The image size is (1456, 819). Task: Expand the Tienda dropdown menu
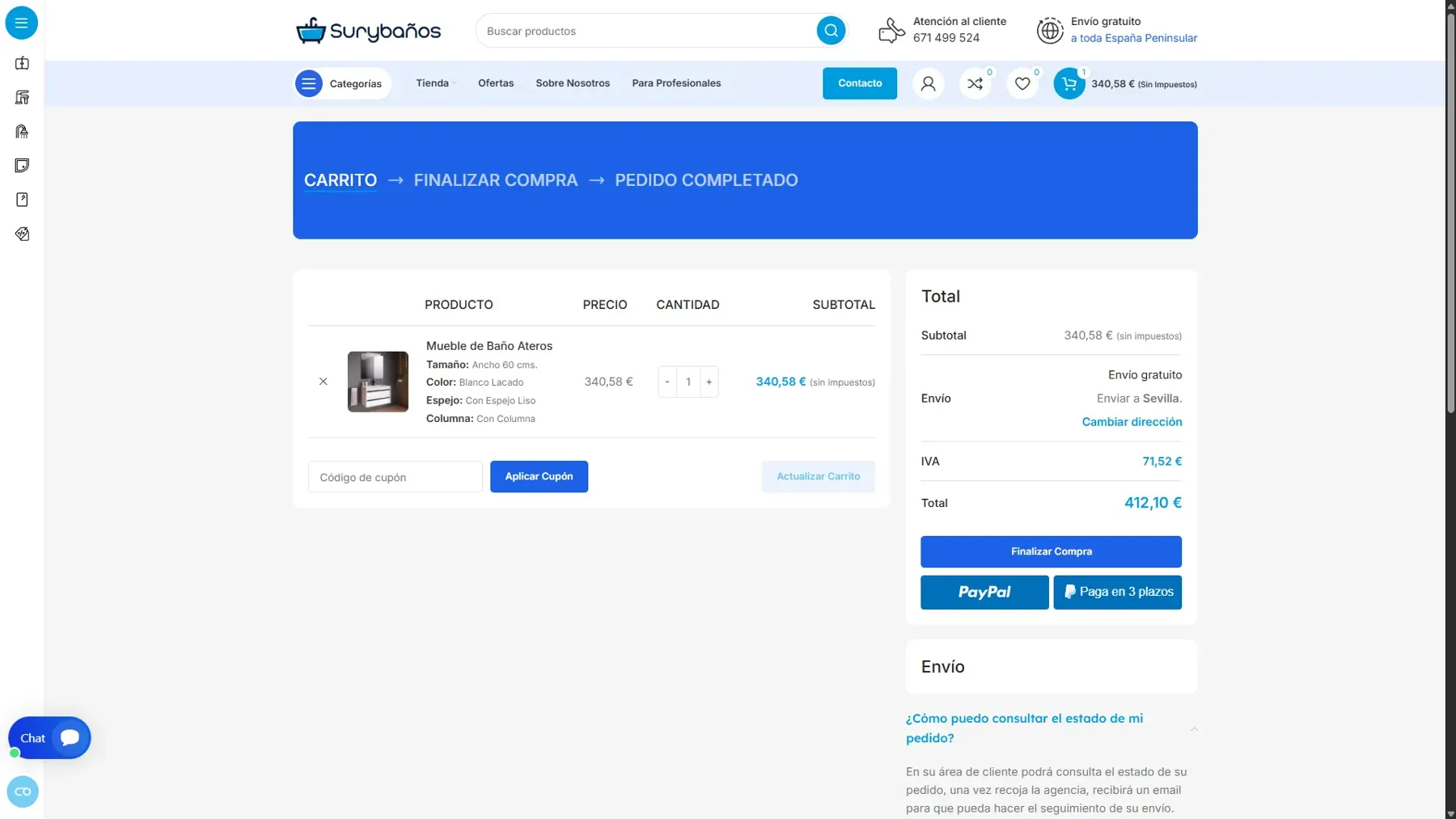tap(436, 83)
